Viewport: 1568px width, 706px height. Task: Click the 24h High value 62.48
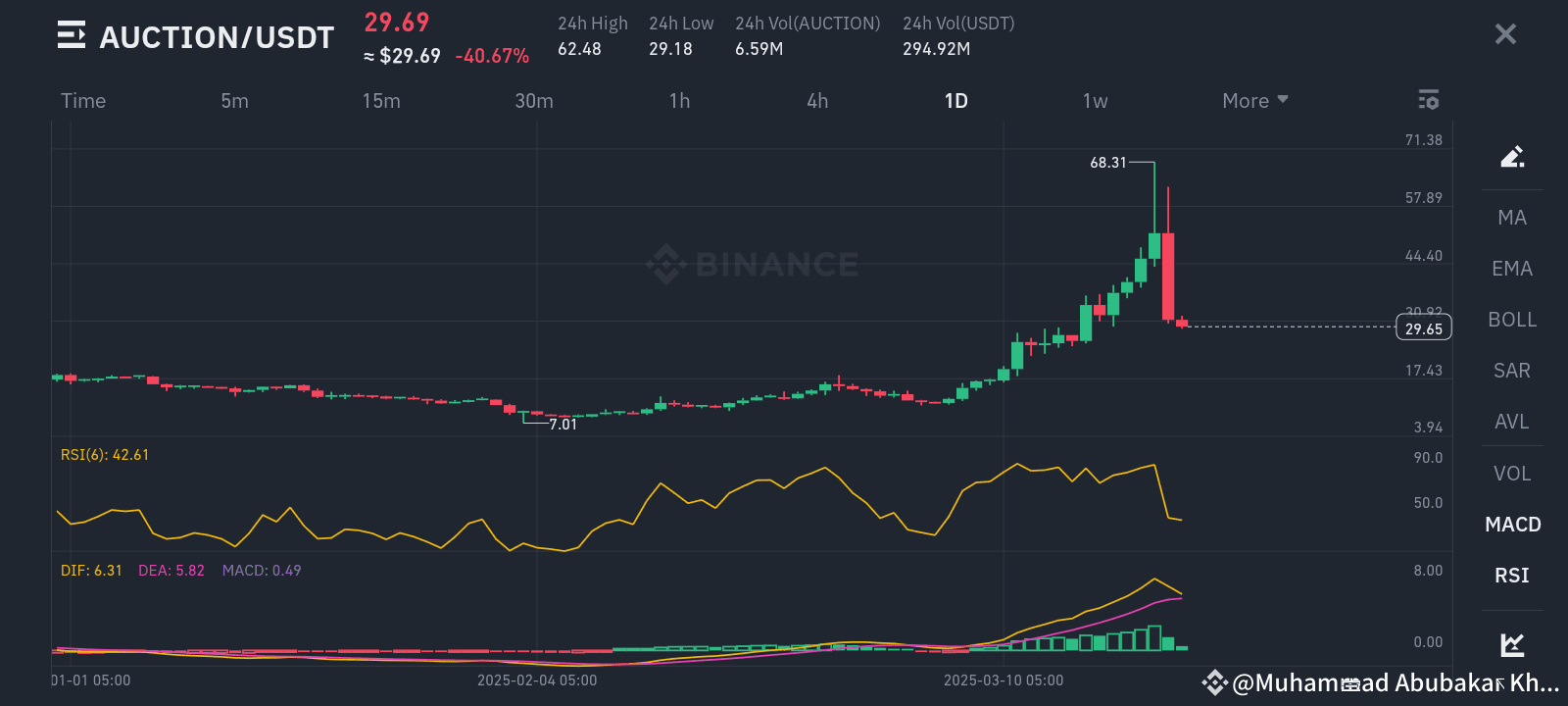click(x=579, y=49)
